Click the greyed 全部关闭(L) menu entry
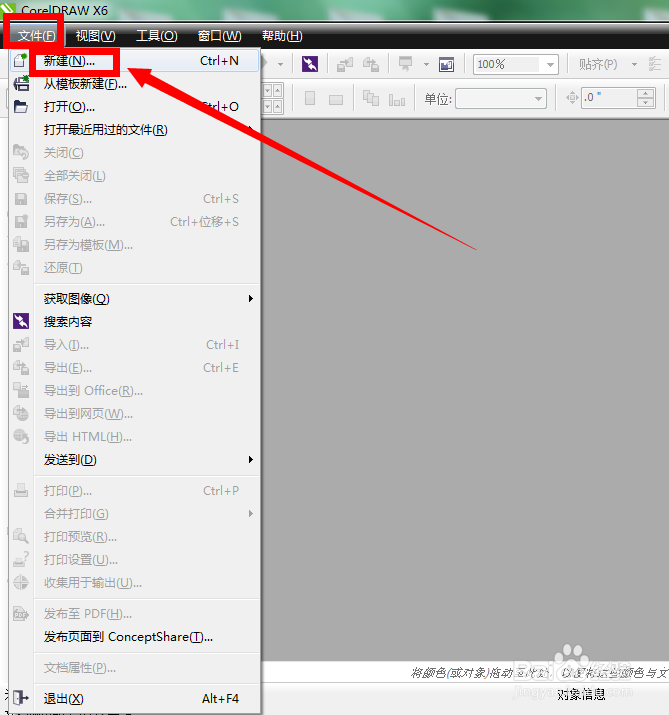This screenshot has height=715, width=669. pyautogui.click(x=135, y=176)
